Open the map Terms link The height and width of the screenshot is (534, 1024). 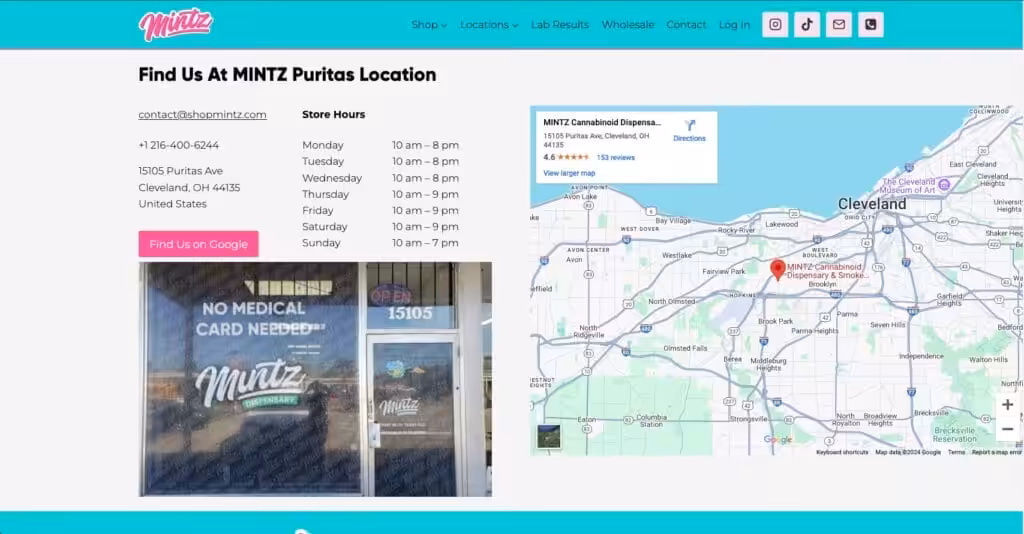tap(957, 452)
